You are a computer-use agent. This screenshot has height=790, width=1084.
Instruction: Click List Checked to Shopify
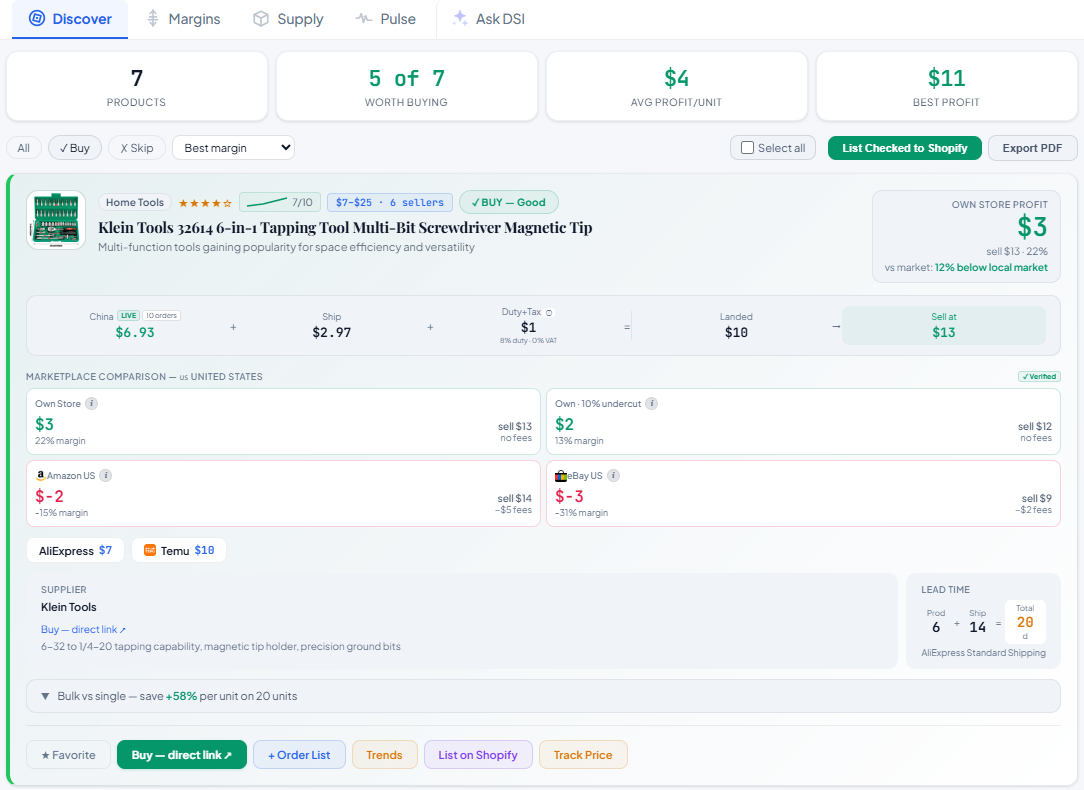pos(904,148)
